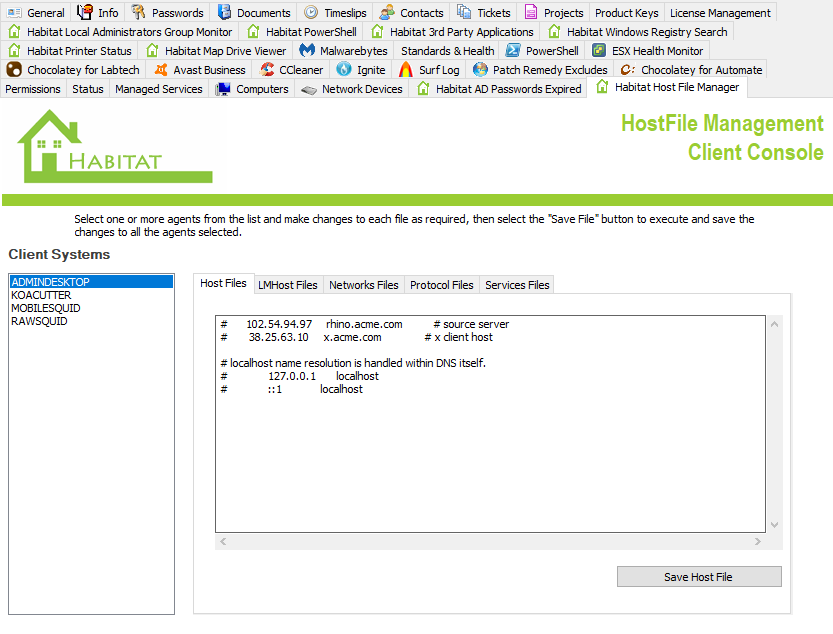Click inside the host file text area
This screenshot has width=833, height=634.
click(490, 450)
